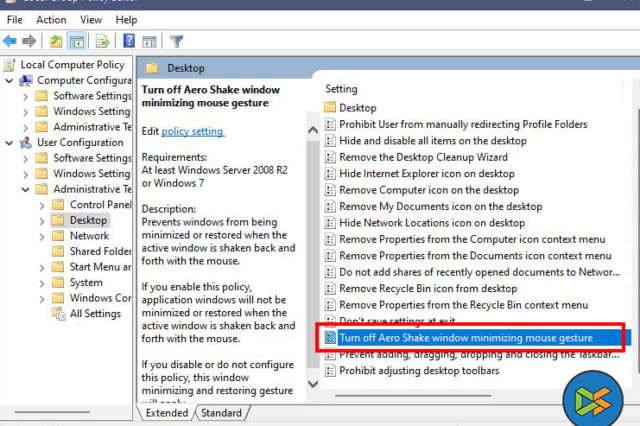Viewport: 640px width, 426px height.
Task: Click policy icon beside Remove Recycle Bin icon
Action: click(x=330, y=288)
